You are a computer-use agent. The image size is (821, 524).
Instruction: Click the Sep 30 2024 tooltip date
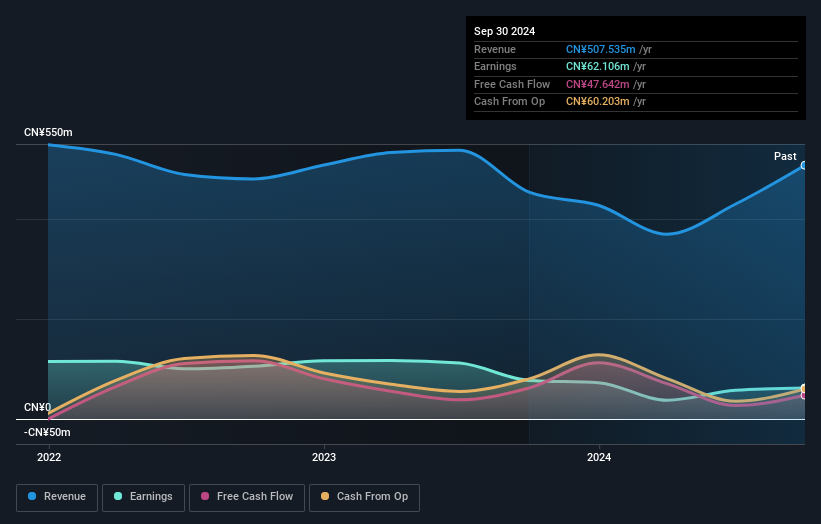tap(505, 31)
